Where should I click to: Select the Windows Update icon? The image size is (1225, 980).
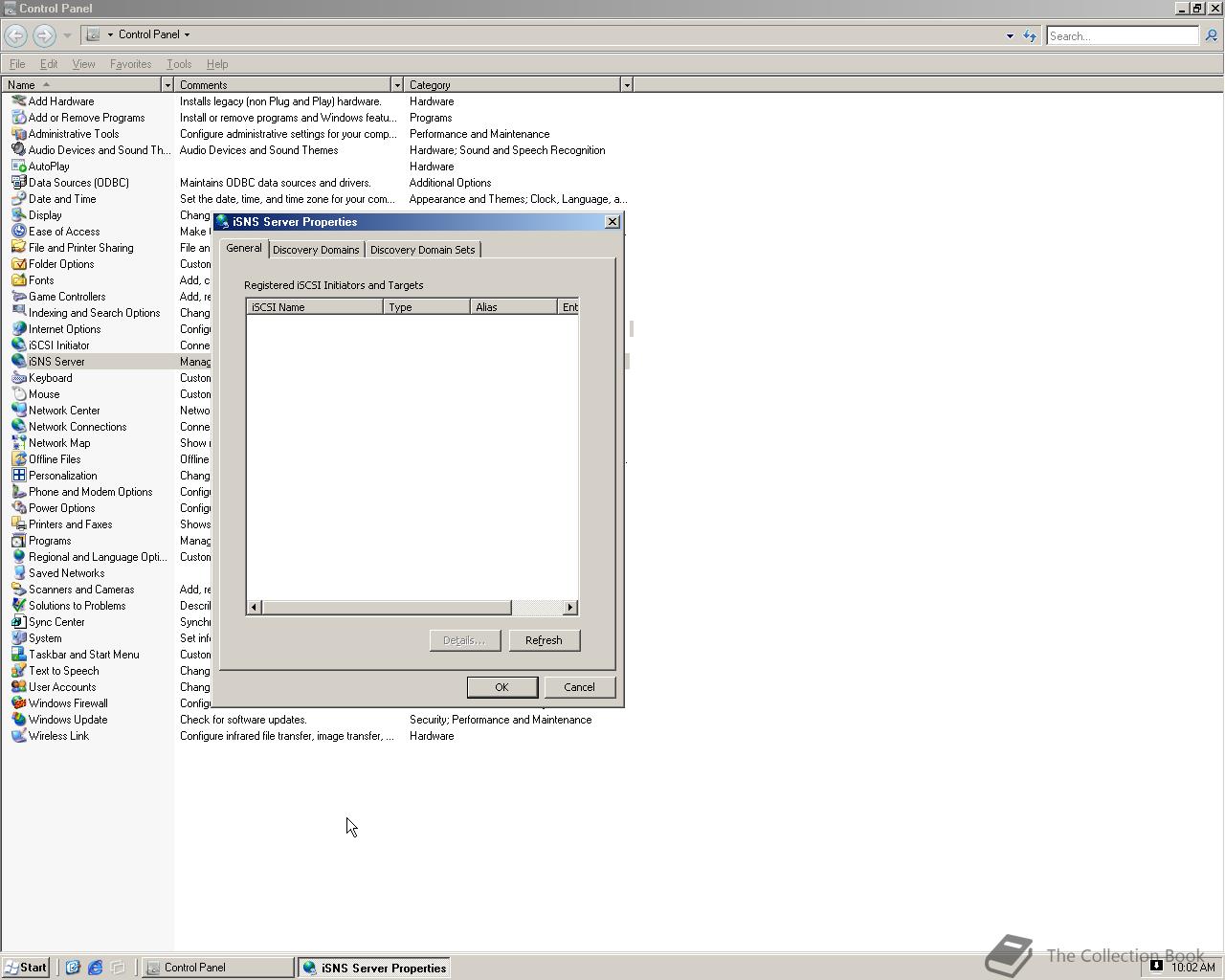18,720
